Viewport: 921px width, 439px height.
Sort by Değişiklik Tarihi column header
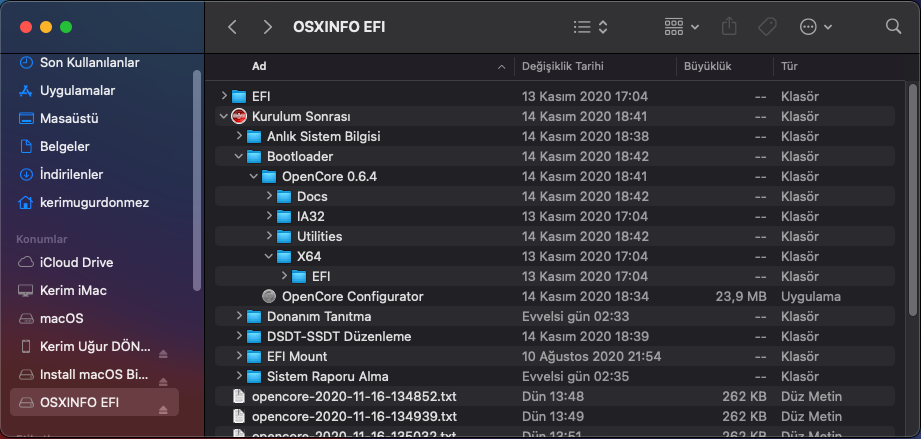(563, 66)
